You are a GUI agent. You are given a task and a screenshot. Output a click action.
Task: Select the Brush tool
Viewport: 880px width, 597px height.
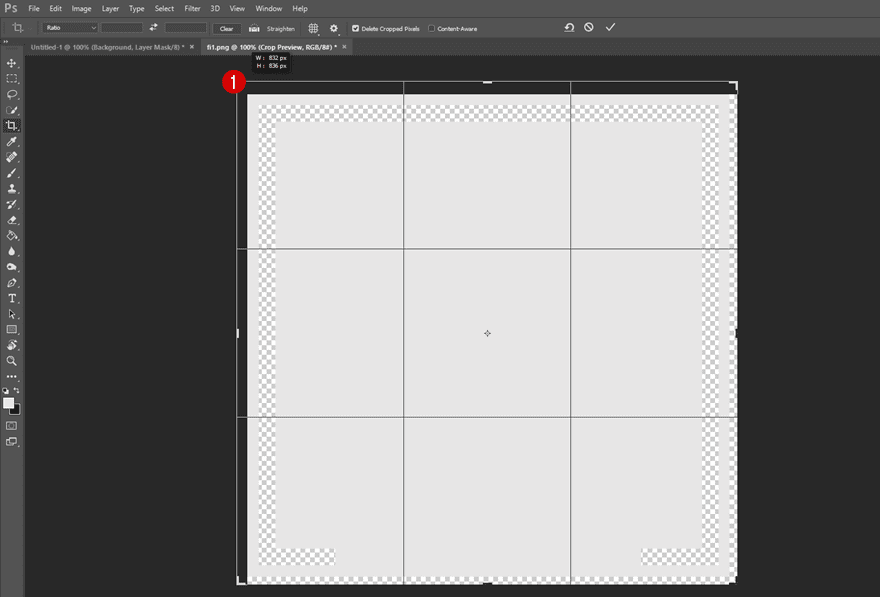(11, 173)
